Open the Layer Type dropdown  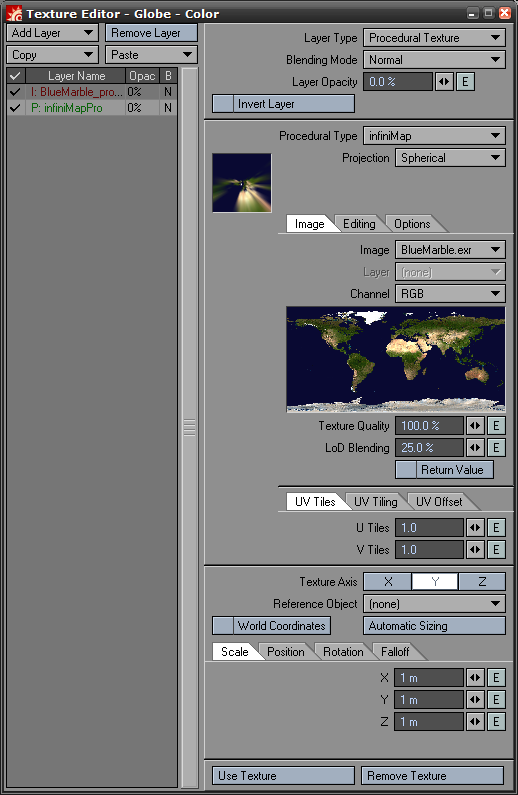[434, 38]
